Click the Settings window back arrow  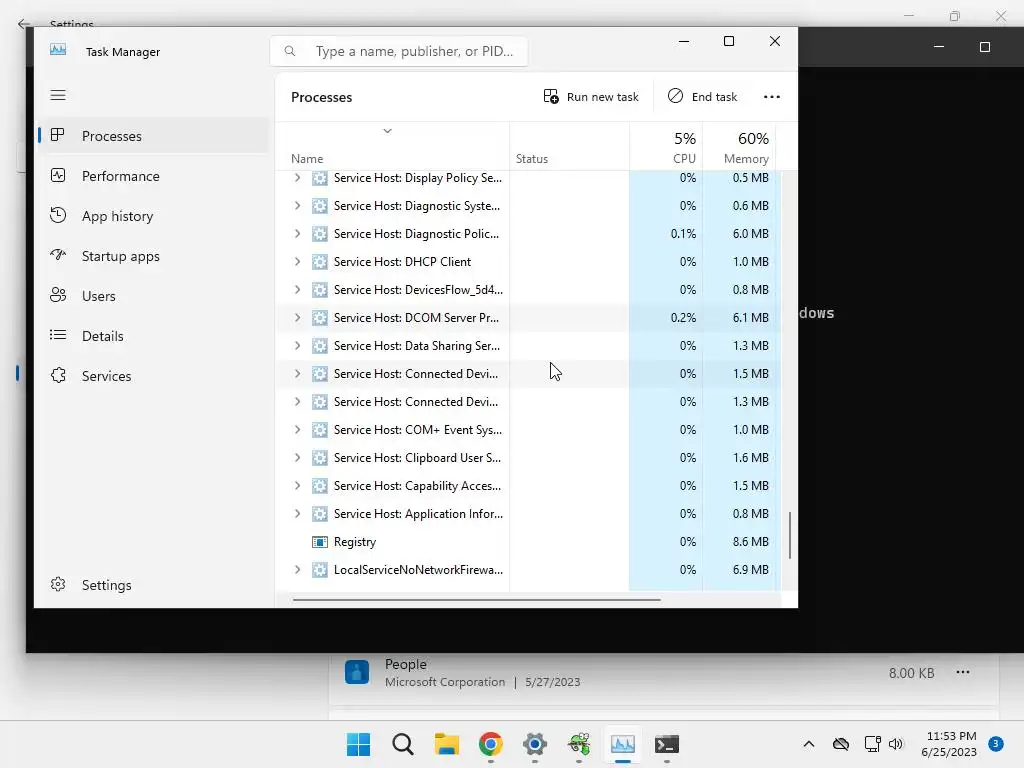24,24
